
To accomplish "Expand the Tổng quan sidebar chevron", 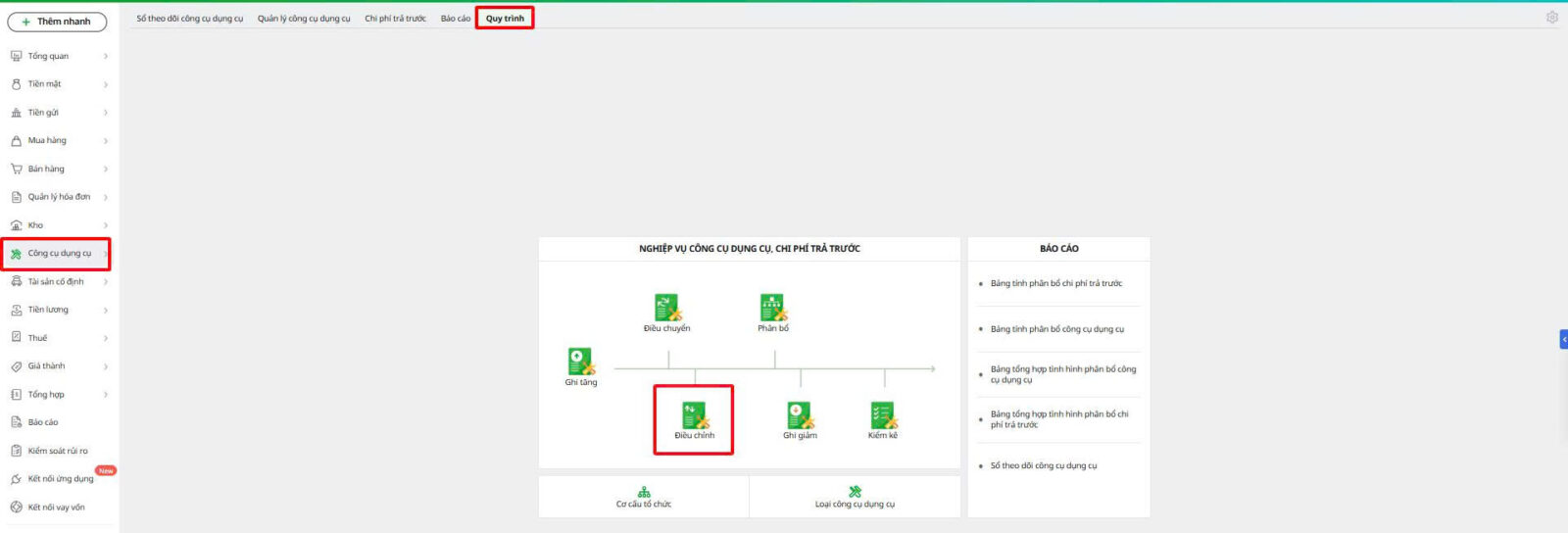I will (106, 57).
